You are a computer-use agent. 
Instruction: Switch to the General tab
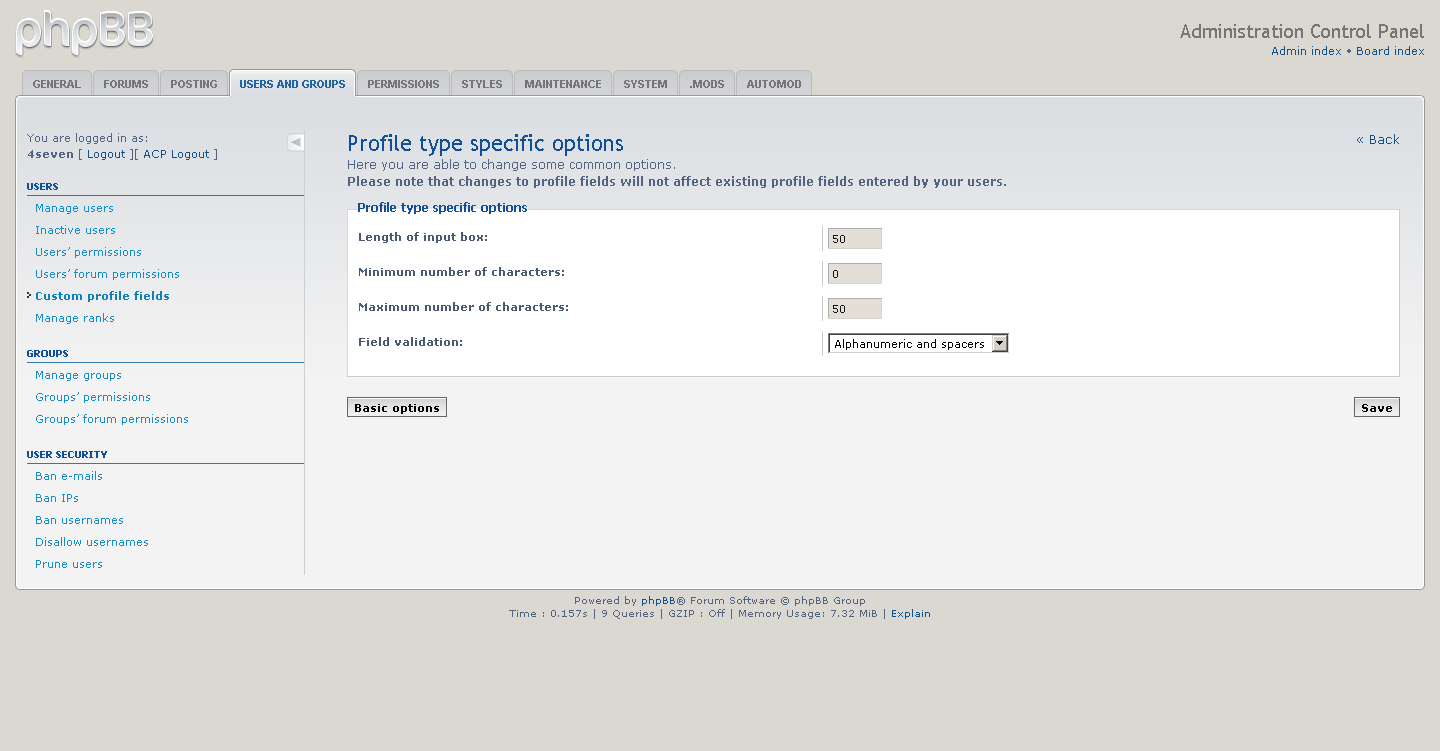pyautogui.click(x=57, y=84)
